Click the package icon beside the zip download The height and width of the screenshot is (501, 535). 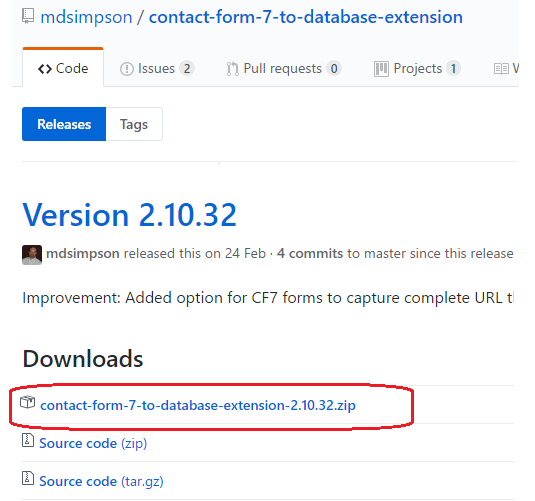[27, 402]
